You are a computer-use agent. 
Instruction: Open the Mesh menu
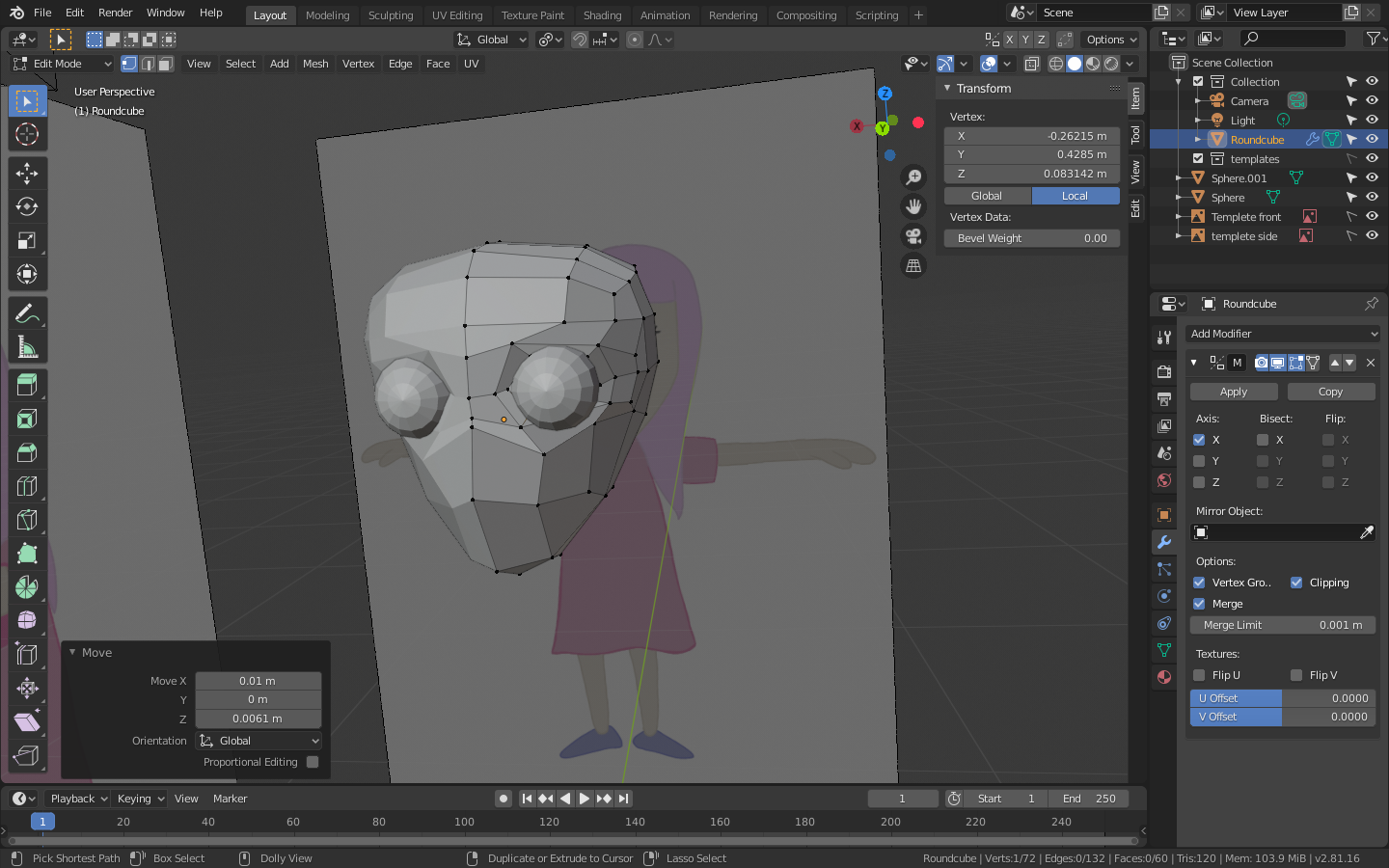point(315,64)
